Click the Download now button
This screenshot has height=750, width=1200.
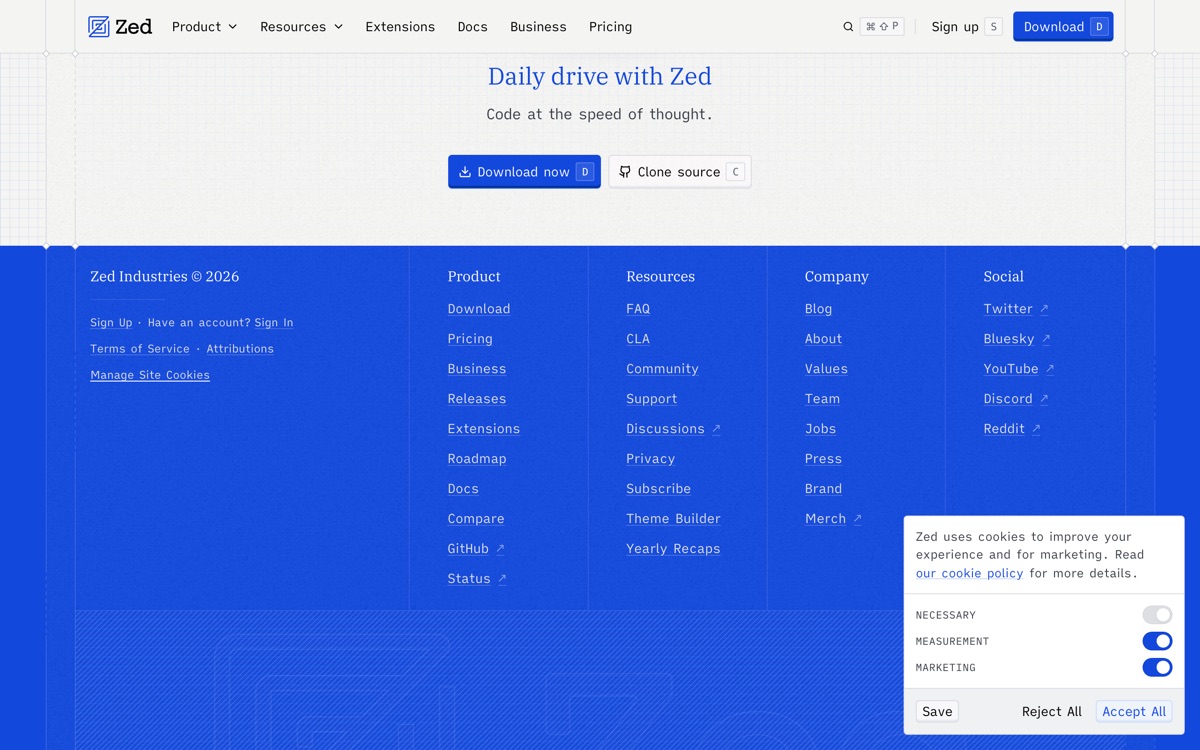524,172
